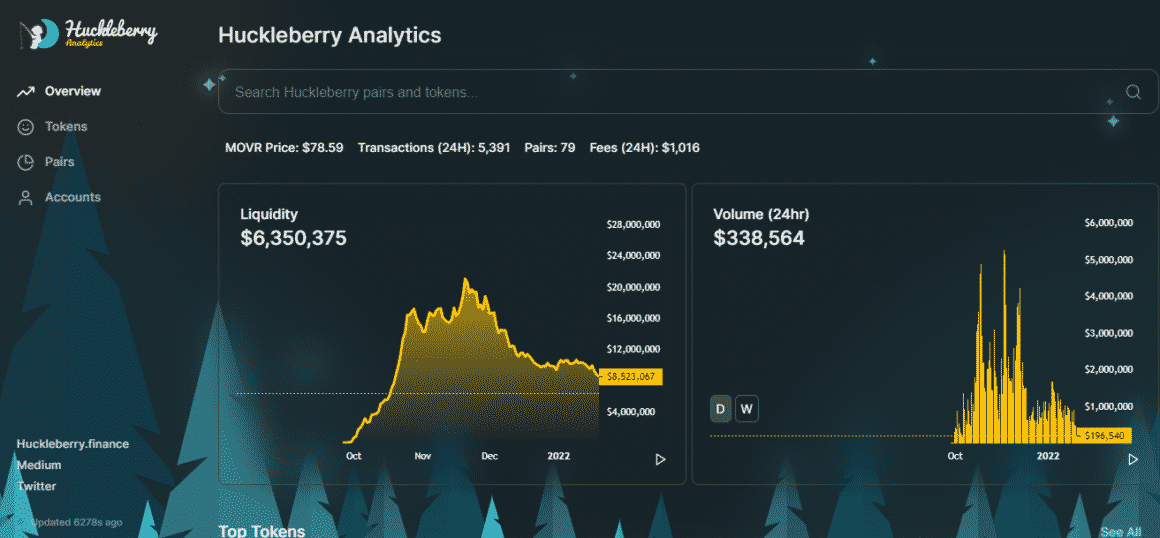
Task: Click the MOVR Price: $78.59 text
Action: (x=284, y=147)
